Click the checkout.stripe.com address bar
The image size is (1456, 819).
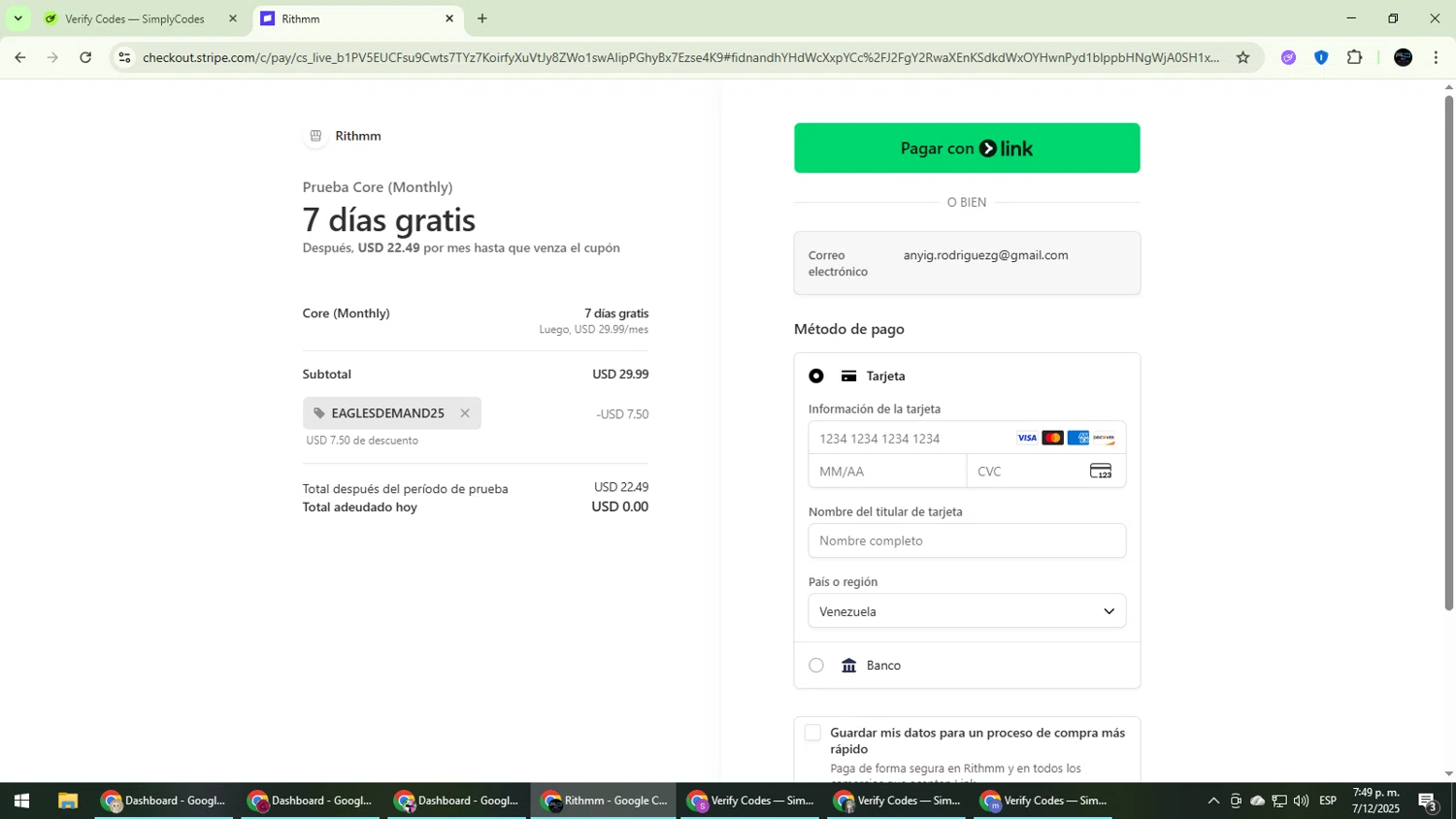(679, 57)
